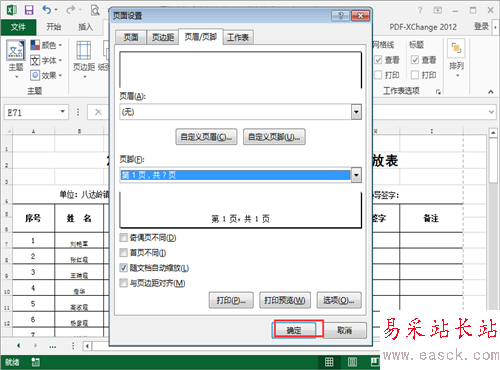This screenshot has height=370, width=500.
Task: Toggle Gridlines View (查看) checkbox
Action: point(378,60)
